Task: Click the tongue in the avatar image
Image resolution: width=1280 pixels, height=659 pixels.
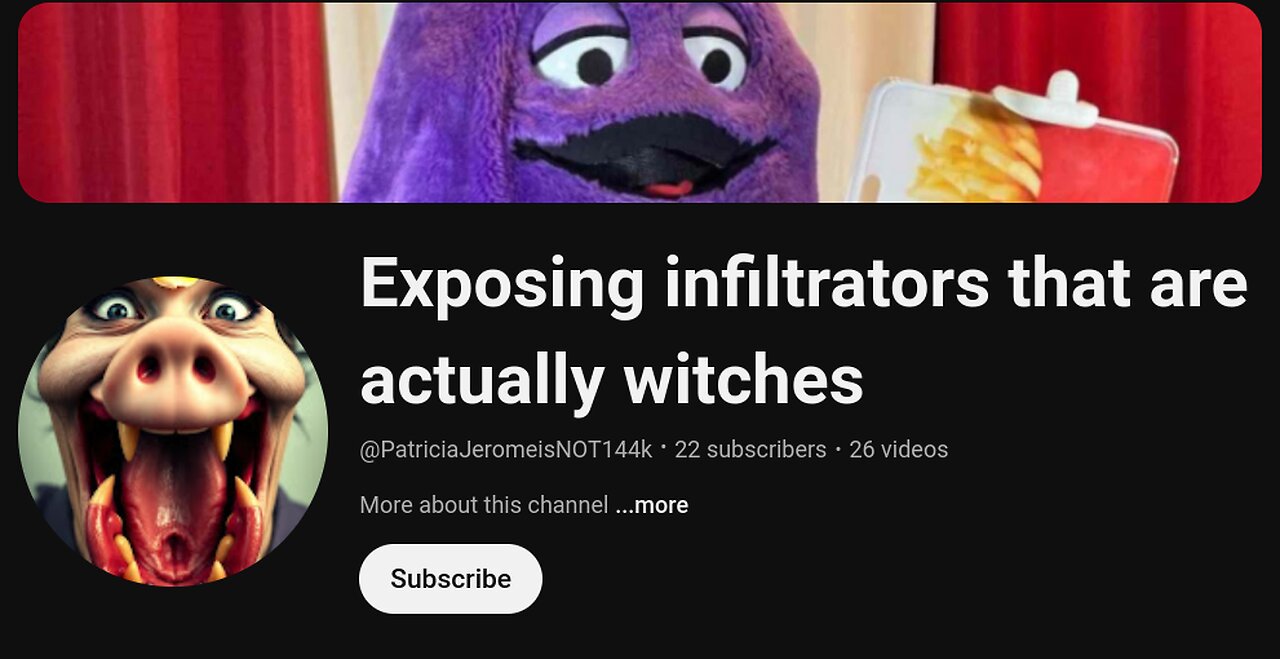Action: coord(174,500)
